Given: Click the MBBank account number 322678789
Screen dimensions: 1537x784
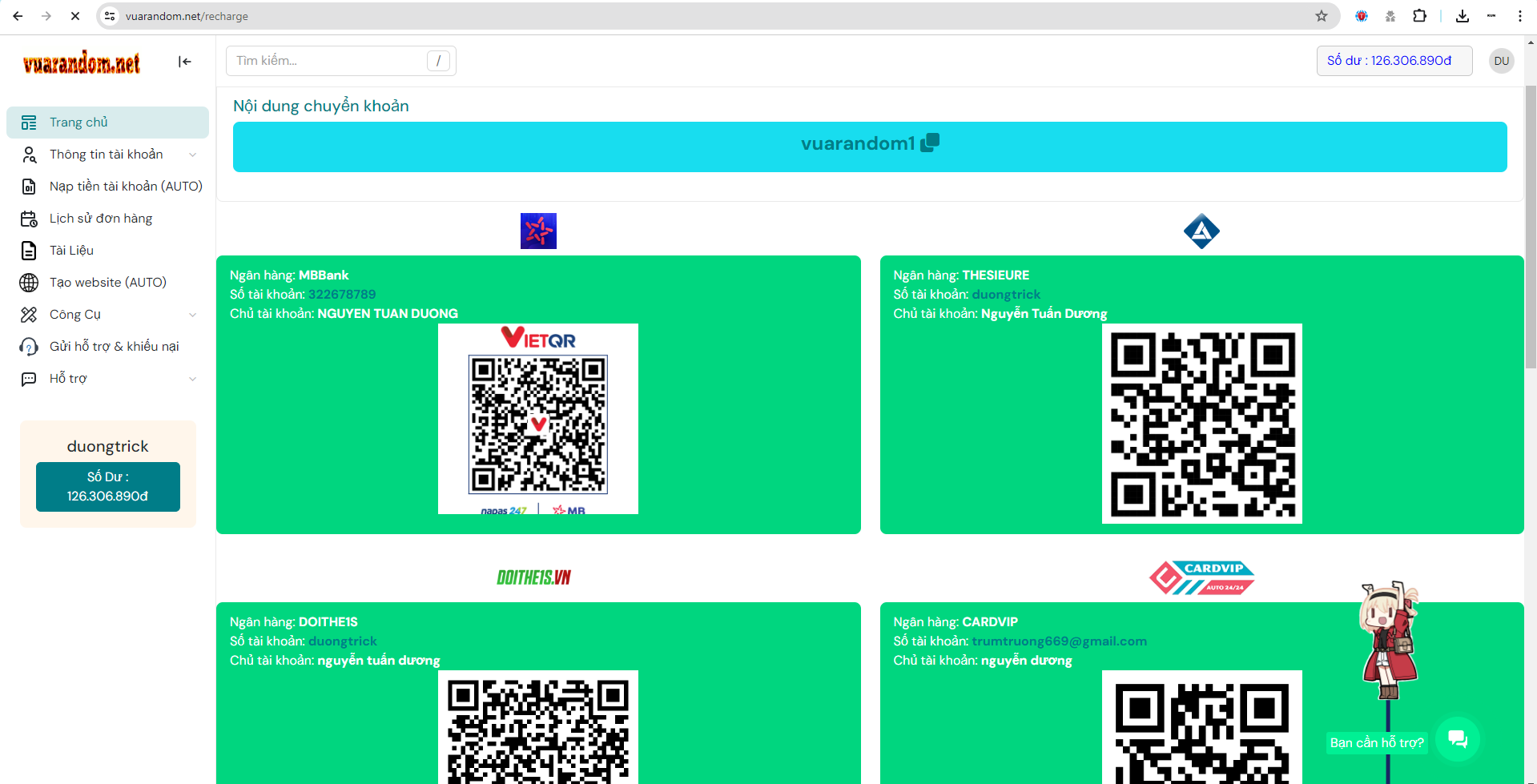Looking at the screenshot, I should (342, 295).
